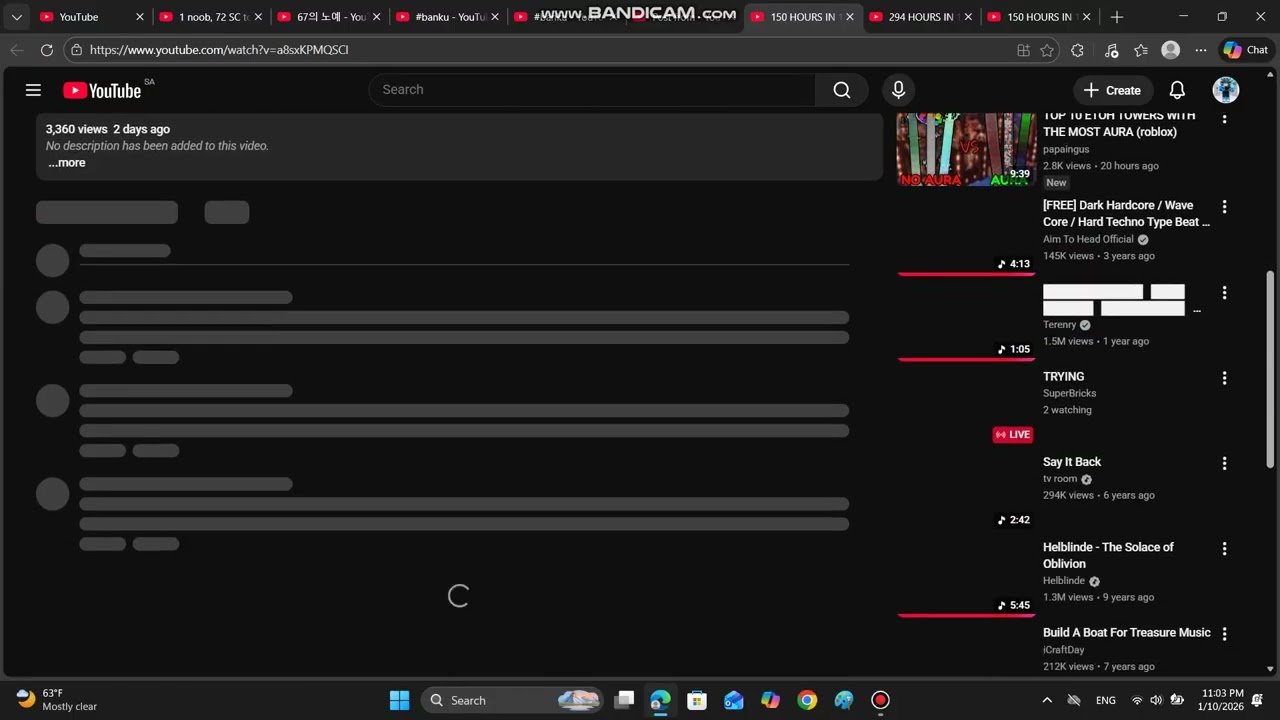Show hidden system tray icons
Screen dimensions: 1280x720
point(1047,700)
